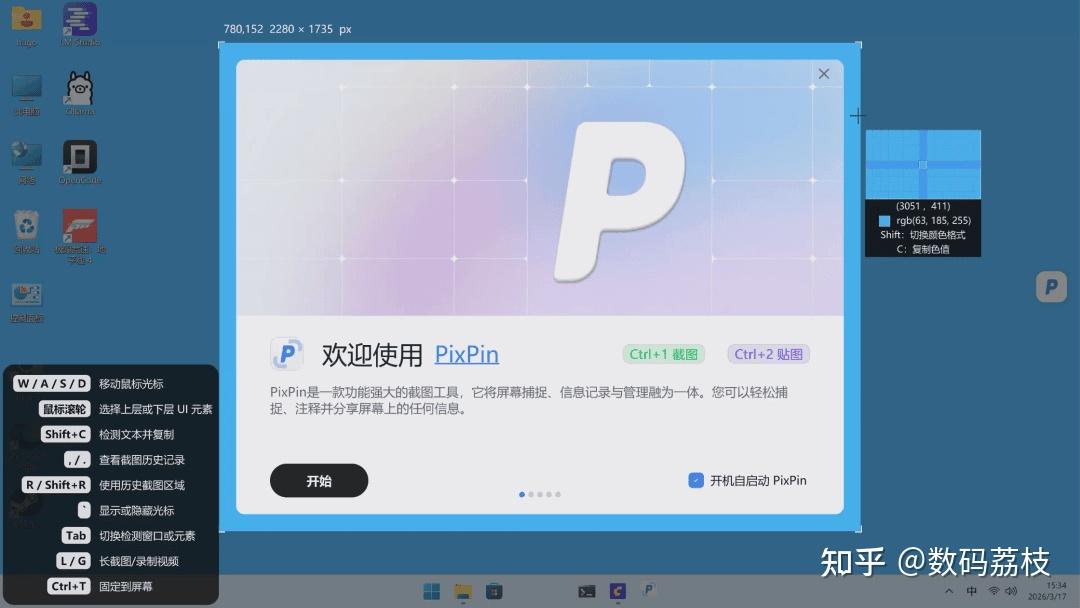Click the 固定到屏幕 hint text
Screen dimensions: 1080x608
pyautogui.click(x=125, y=587)
